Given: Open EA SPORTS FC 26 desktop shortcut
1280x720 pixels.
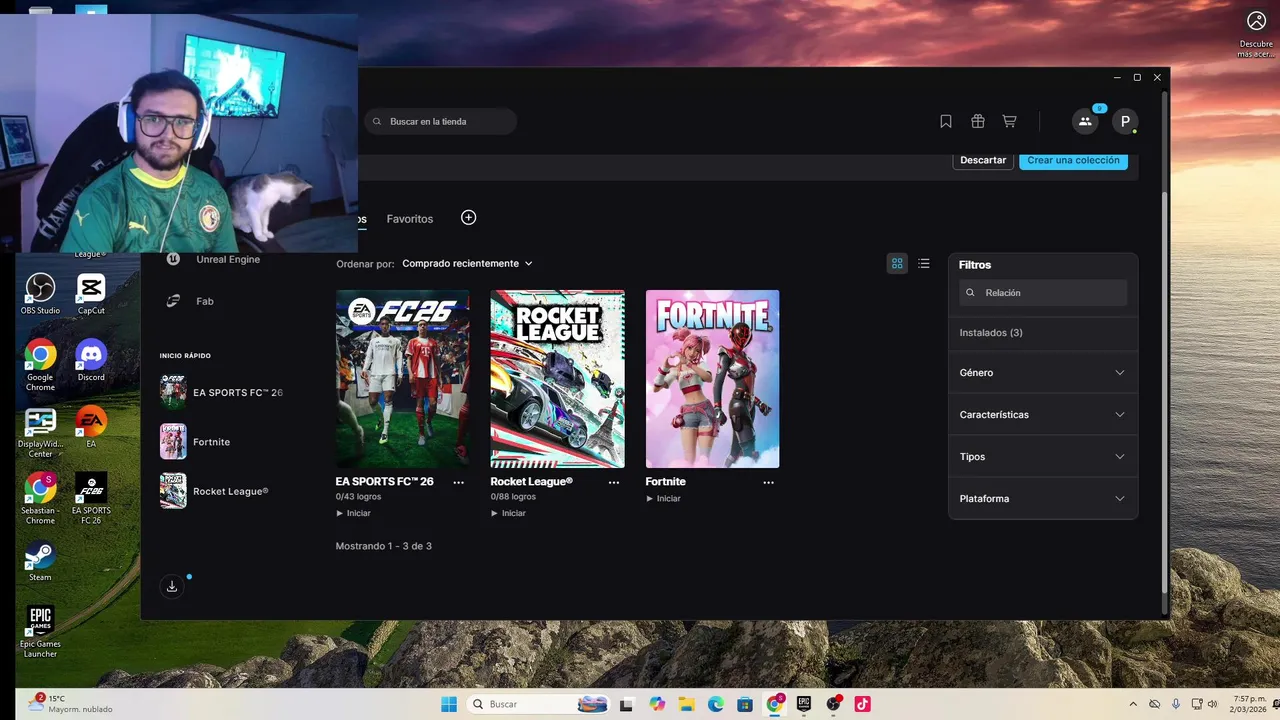Looking at the screenshot, I should tap(91, 497).
